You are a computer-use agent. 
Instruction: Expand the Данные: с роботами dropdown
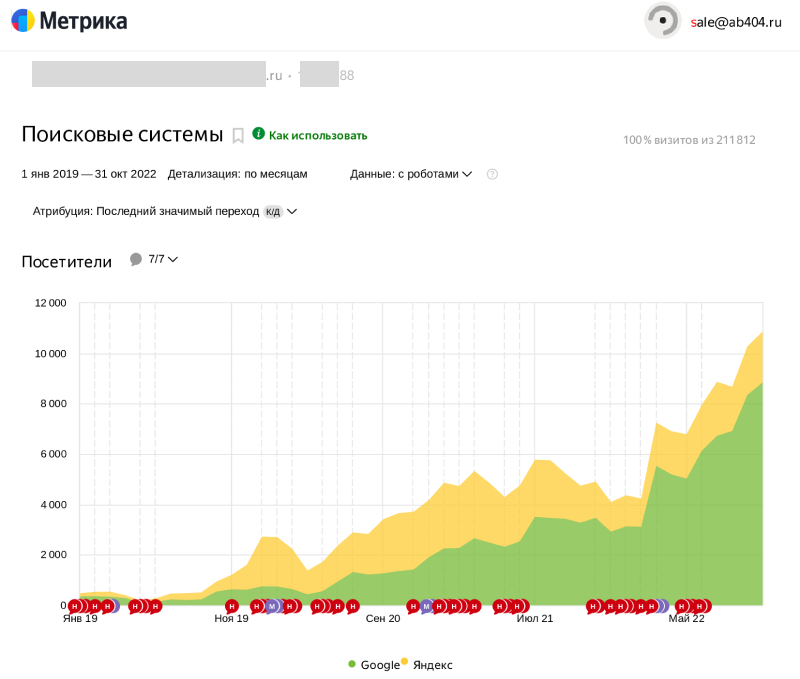(411, 174)
